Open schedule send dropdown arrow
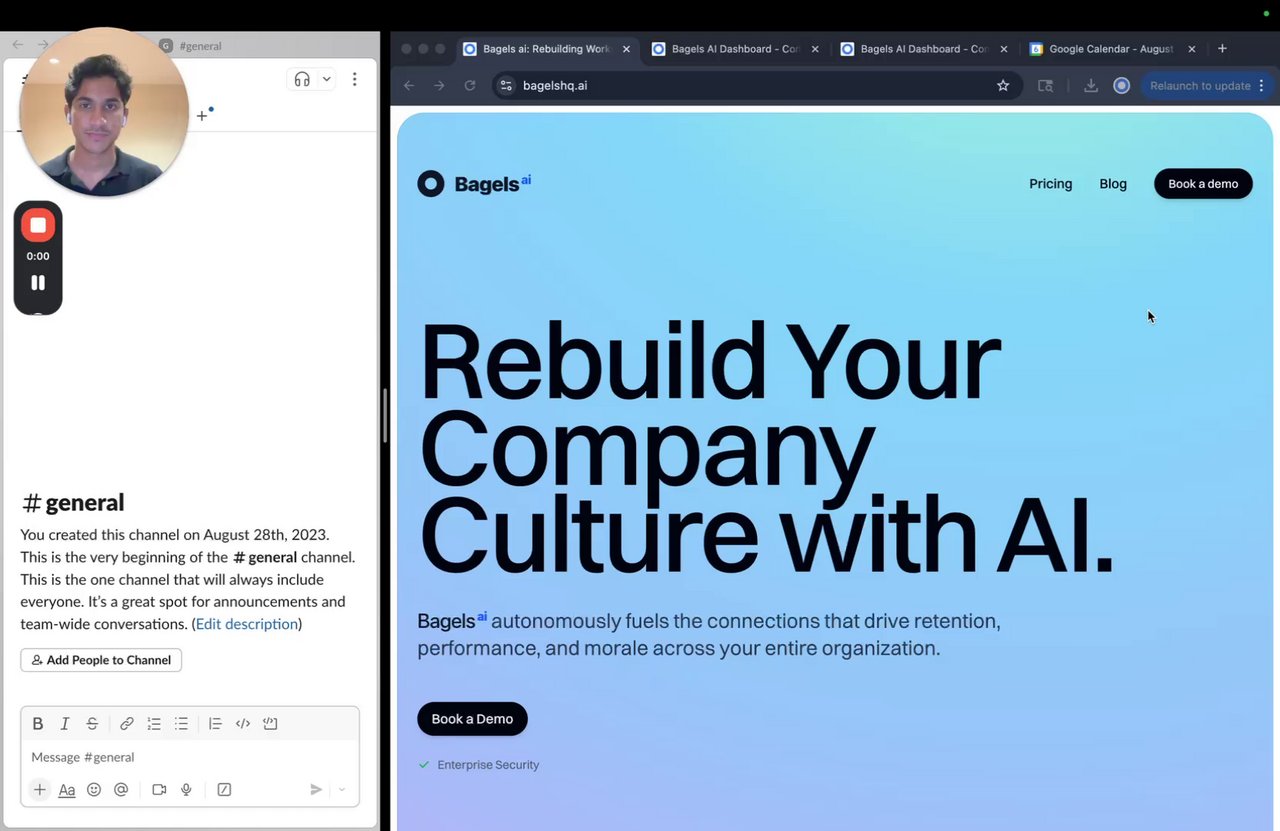The width and height of the screenshot is (1280, 831). 342,790
